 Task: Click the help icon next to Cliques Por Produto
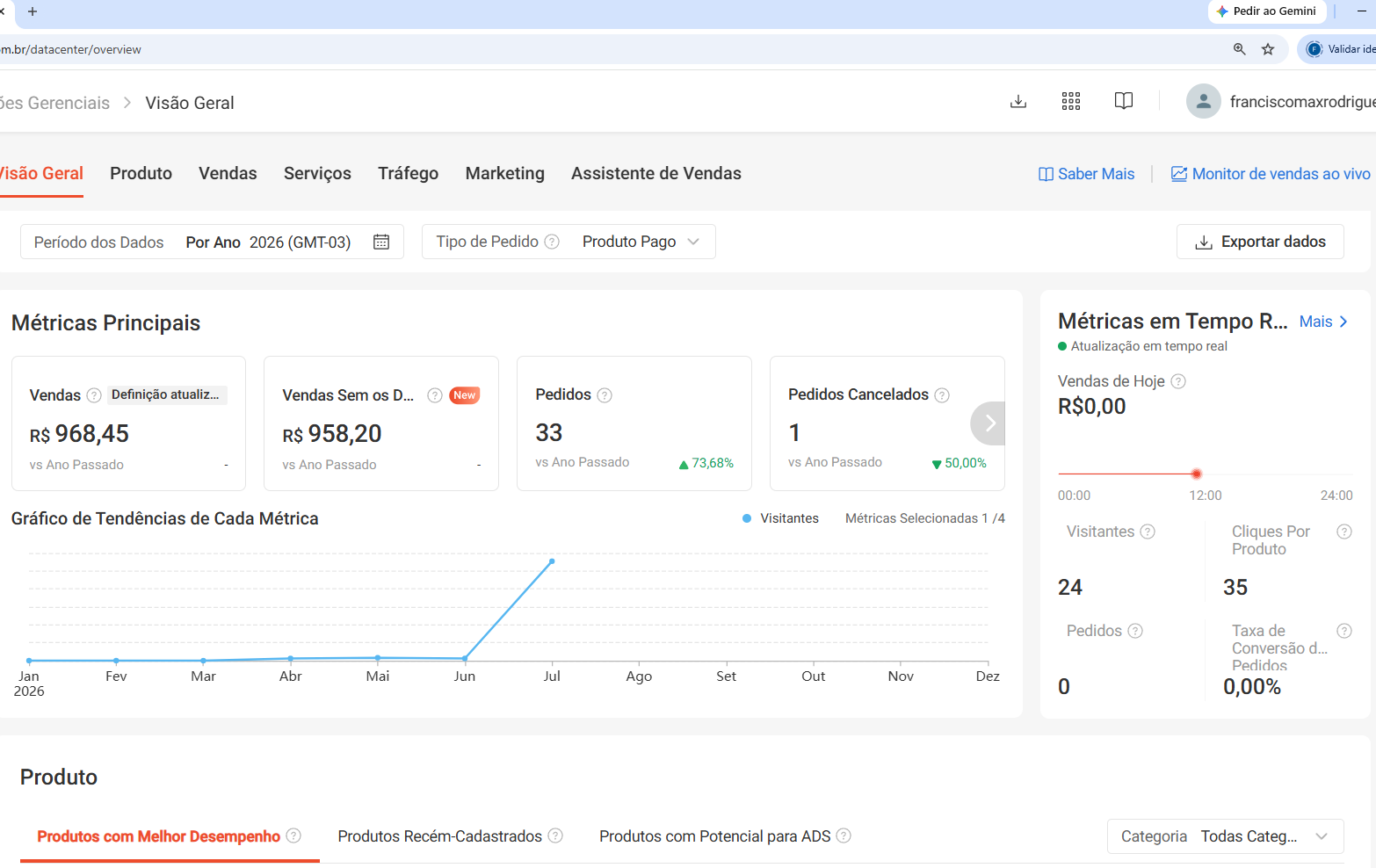(1344, 532)
